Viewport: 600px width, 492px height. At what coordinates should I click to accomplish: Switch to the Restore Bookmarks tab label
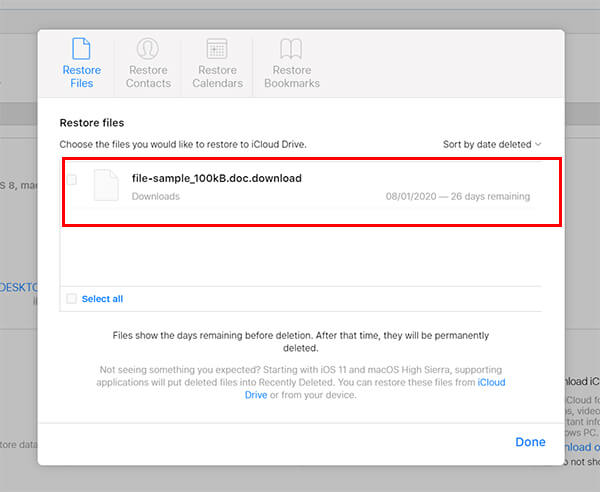coord(292,77)
